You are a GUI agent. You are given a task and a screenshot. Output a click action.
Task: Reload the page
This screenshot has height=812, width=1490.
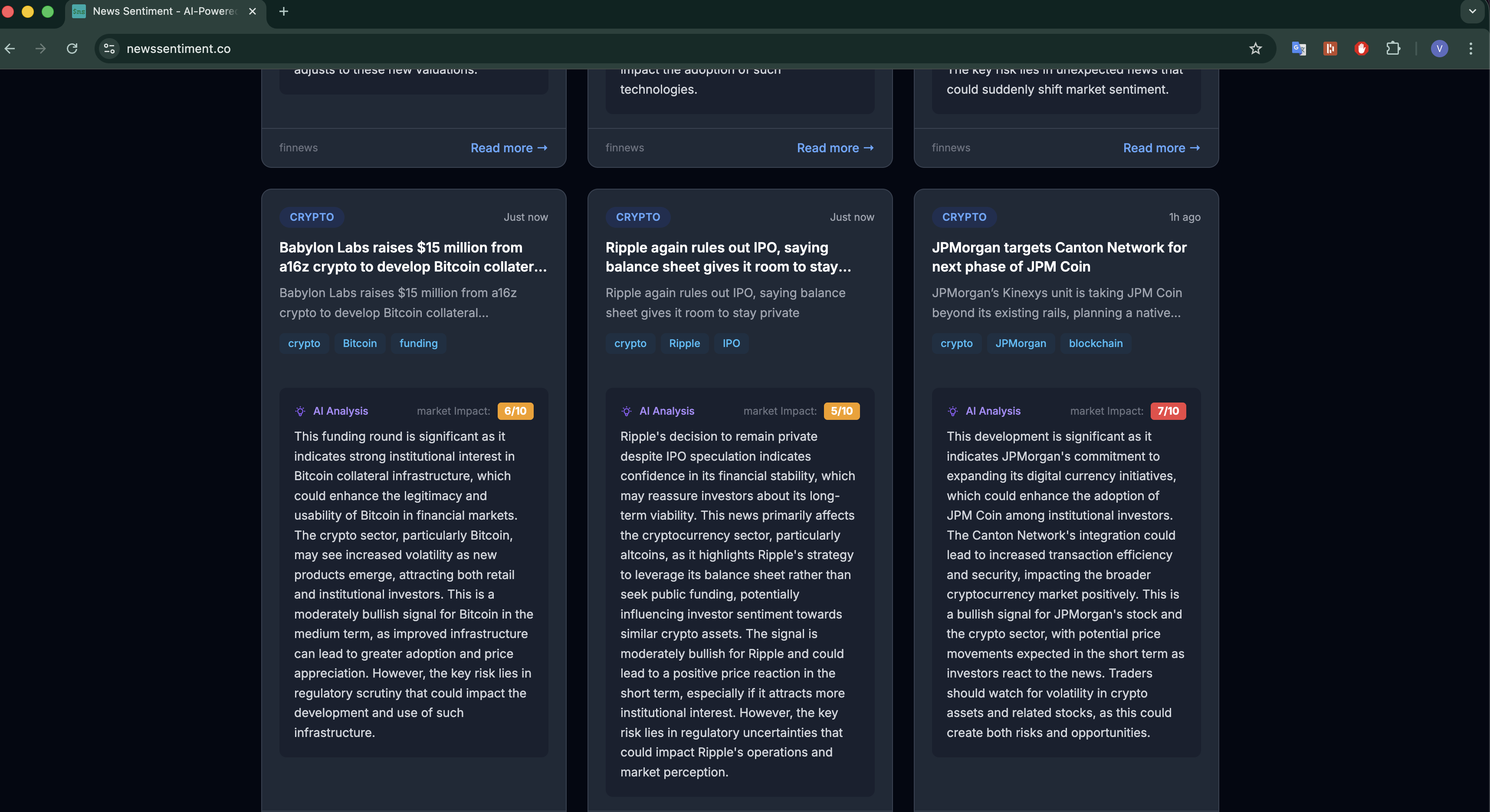pos(72,49)
